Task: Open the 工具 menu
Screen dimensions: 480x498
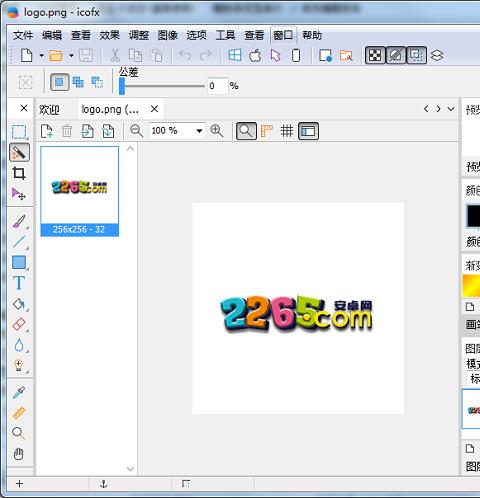Action: click(226, 35)
